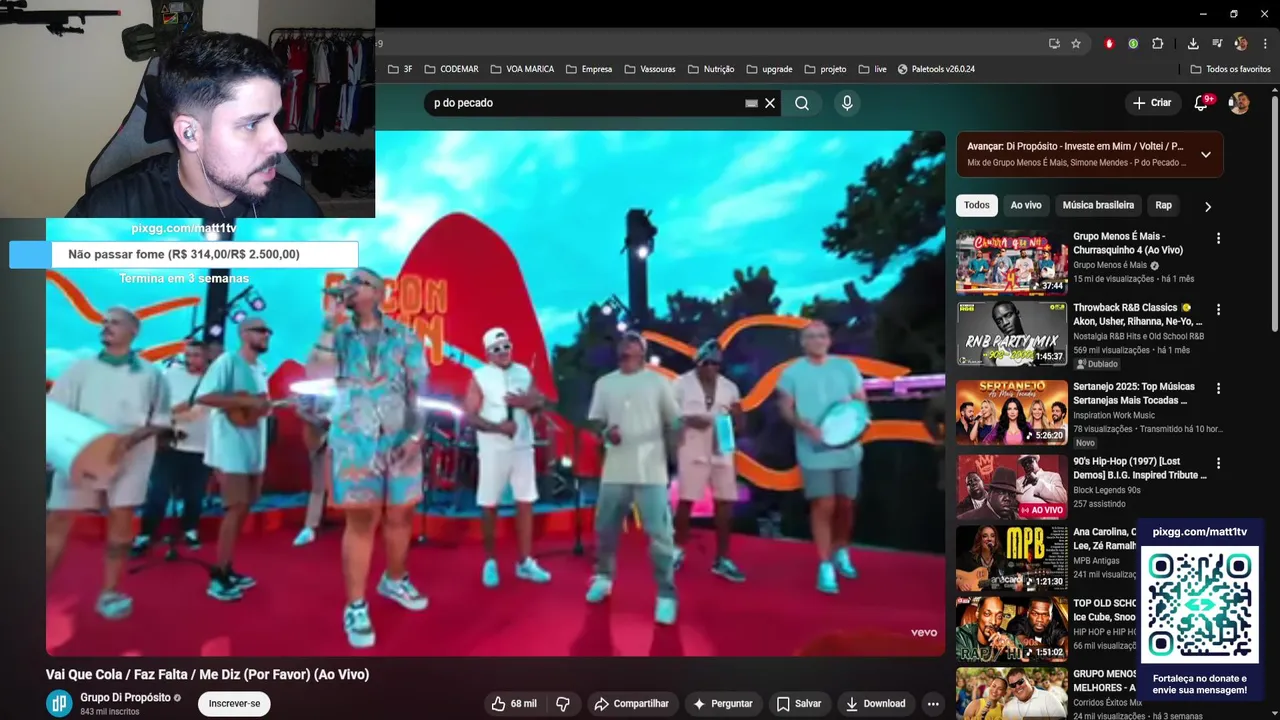Open the browser extensions puzzle menu
The width and height of the screenshot is (1280, 720).
pos(1158,44)
